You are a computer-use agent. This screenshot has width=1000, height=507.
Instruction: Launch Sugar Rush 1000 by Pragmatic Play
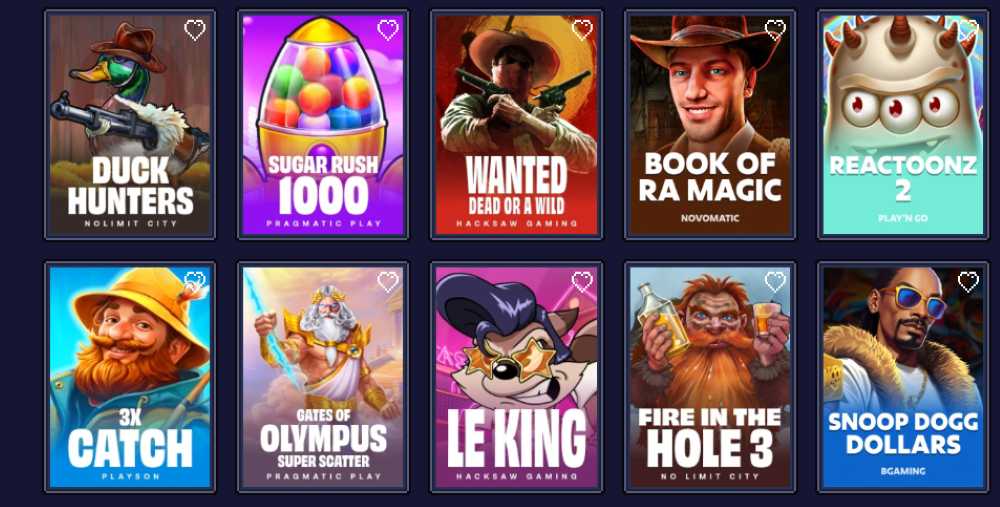click(323, 125)
